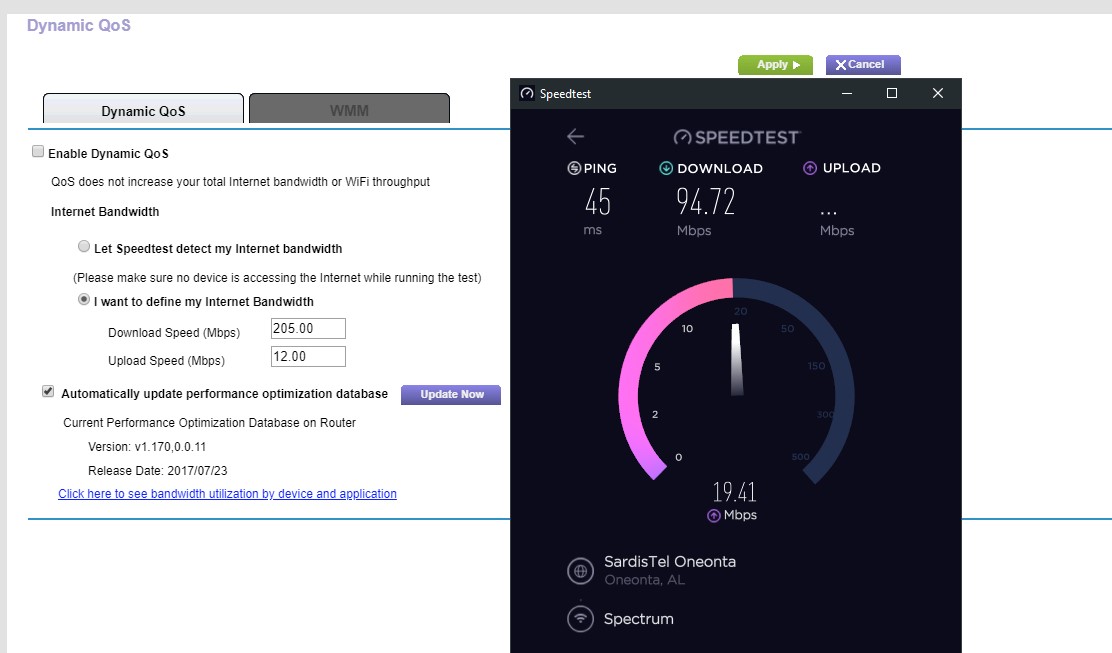Click the Speedtest back arrow
The image size is (1112, 653).
(575, 136)
